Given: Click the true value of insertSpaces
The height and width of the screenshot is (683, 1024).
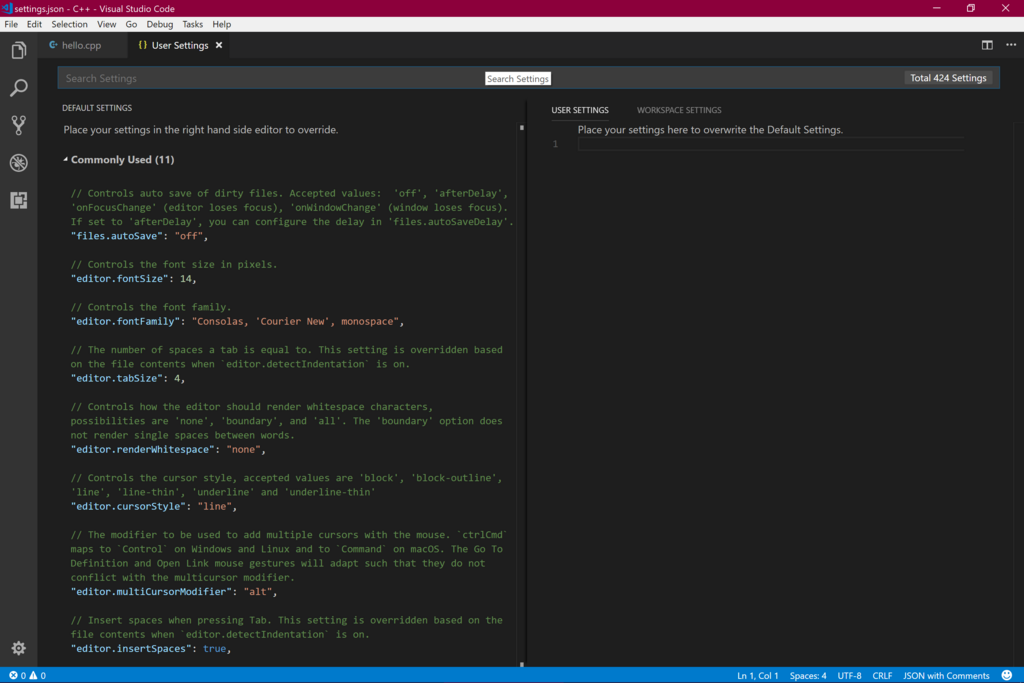Looking at the screenshot, I should [214, 648].
